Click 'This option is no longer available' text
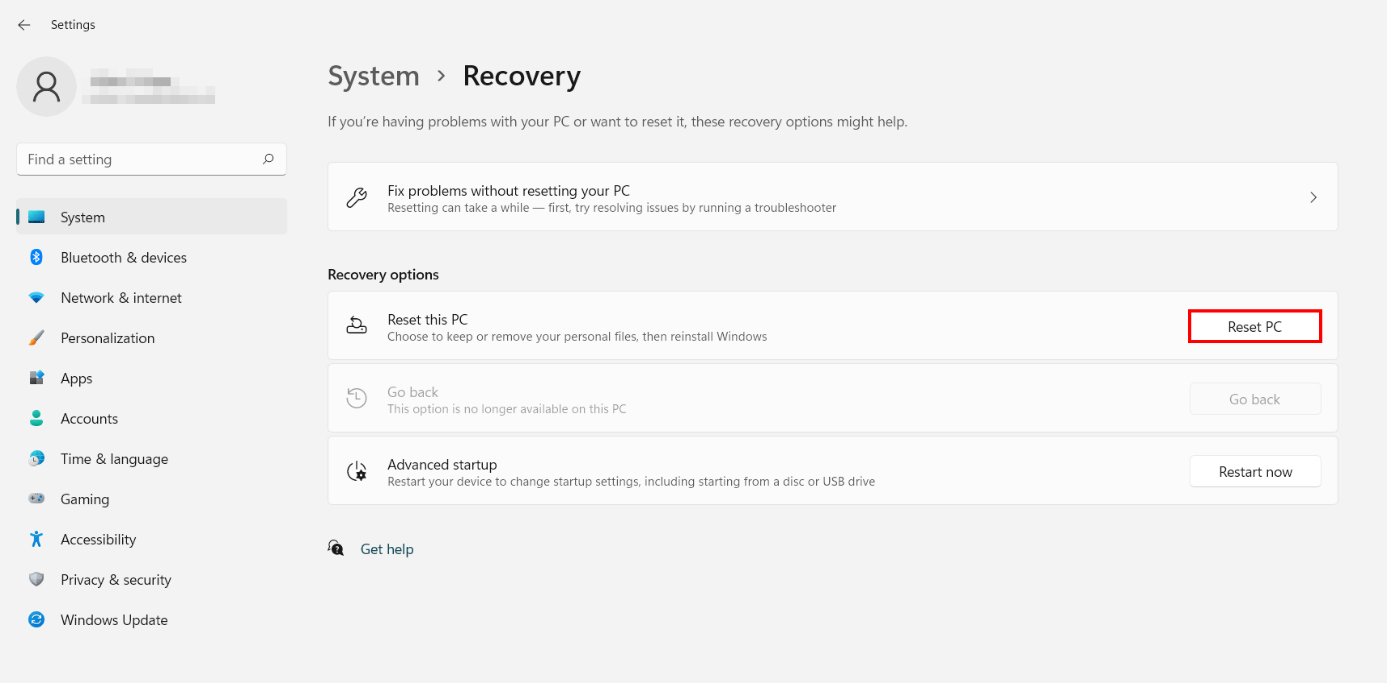Image resolution: width=1387 pixels, height=683 pixels. pyautogui.click(x=507, y=409)
